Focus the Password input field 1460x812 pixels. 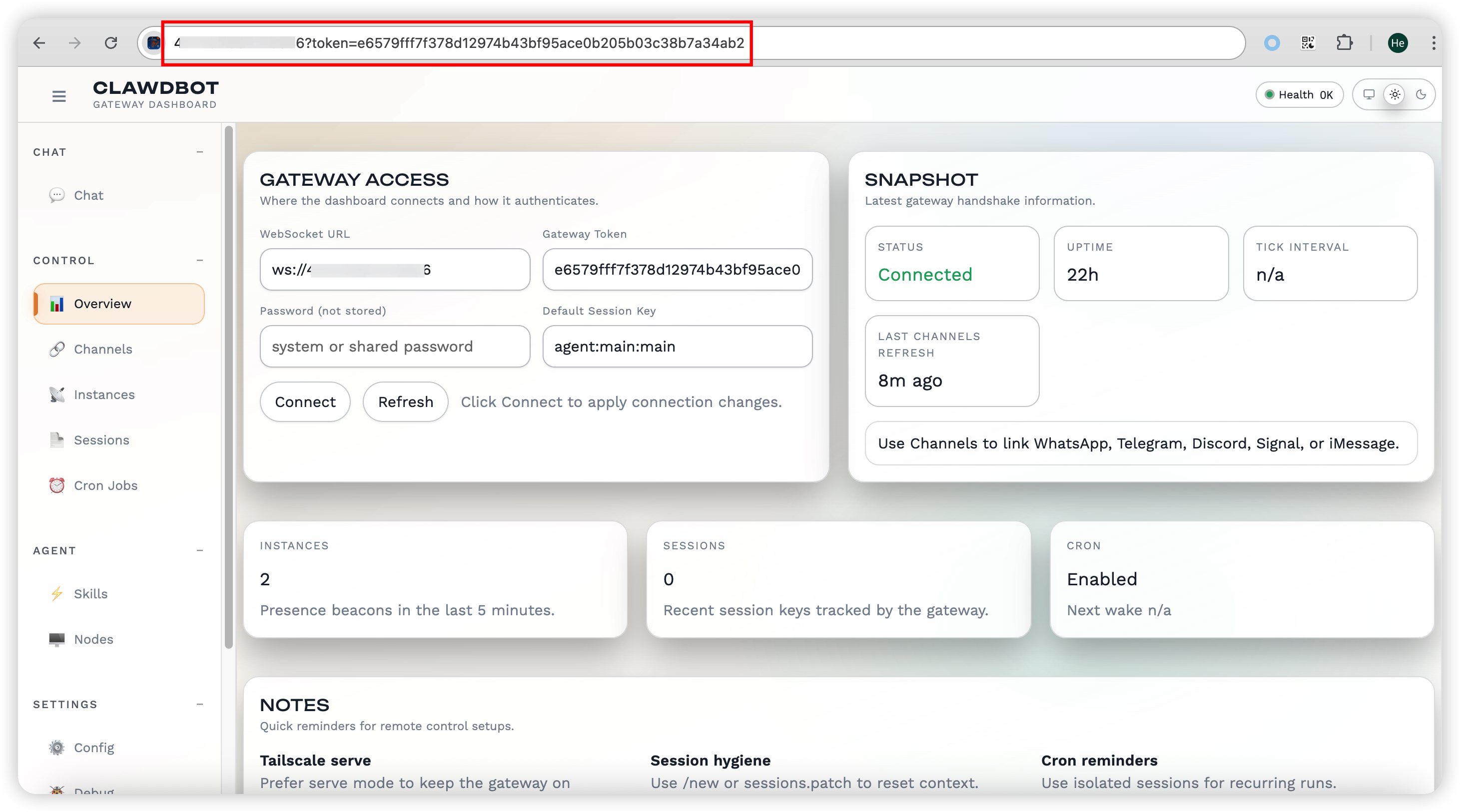pyautogui.click(x=394, y=346)
